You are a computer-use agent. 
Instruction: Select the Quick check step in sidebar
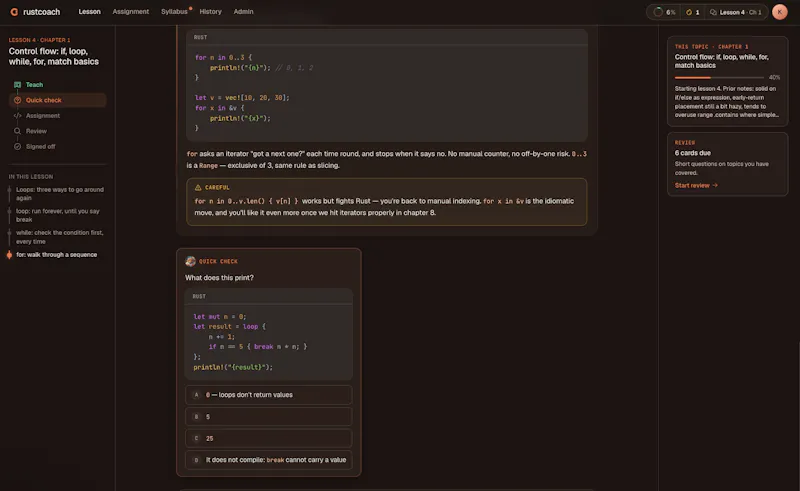pos(57,100)
